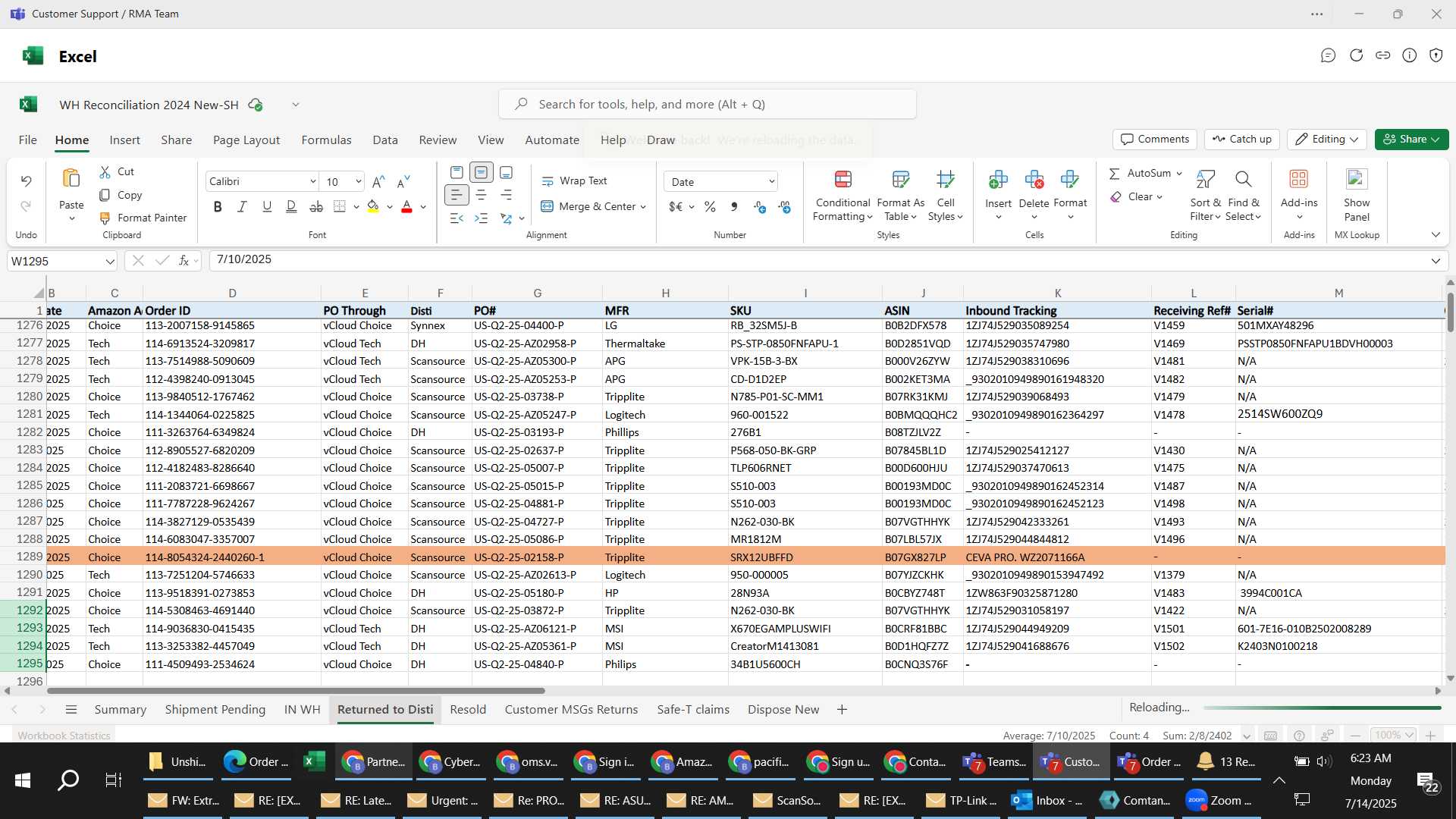Screen dimensions: 1456x819
Task: Apply double underline formatting icon
Action: (291, 206)
